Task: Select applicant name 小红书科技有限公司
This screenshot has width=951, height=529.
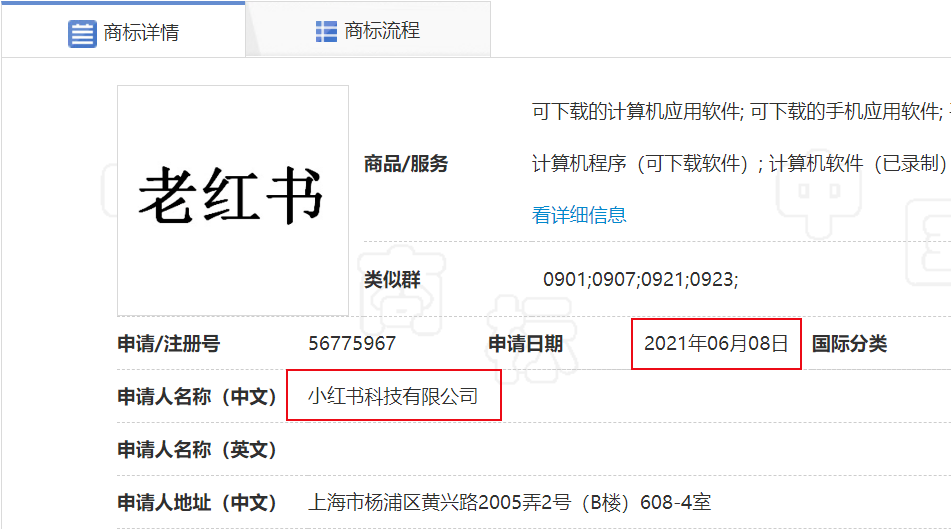Action: click(393, 396)
